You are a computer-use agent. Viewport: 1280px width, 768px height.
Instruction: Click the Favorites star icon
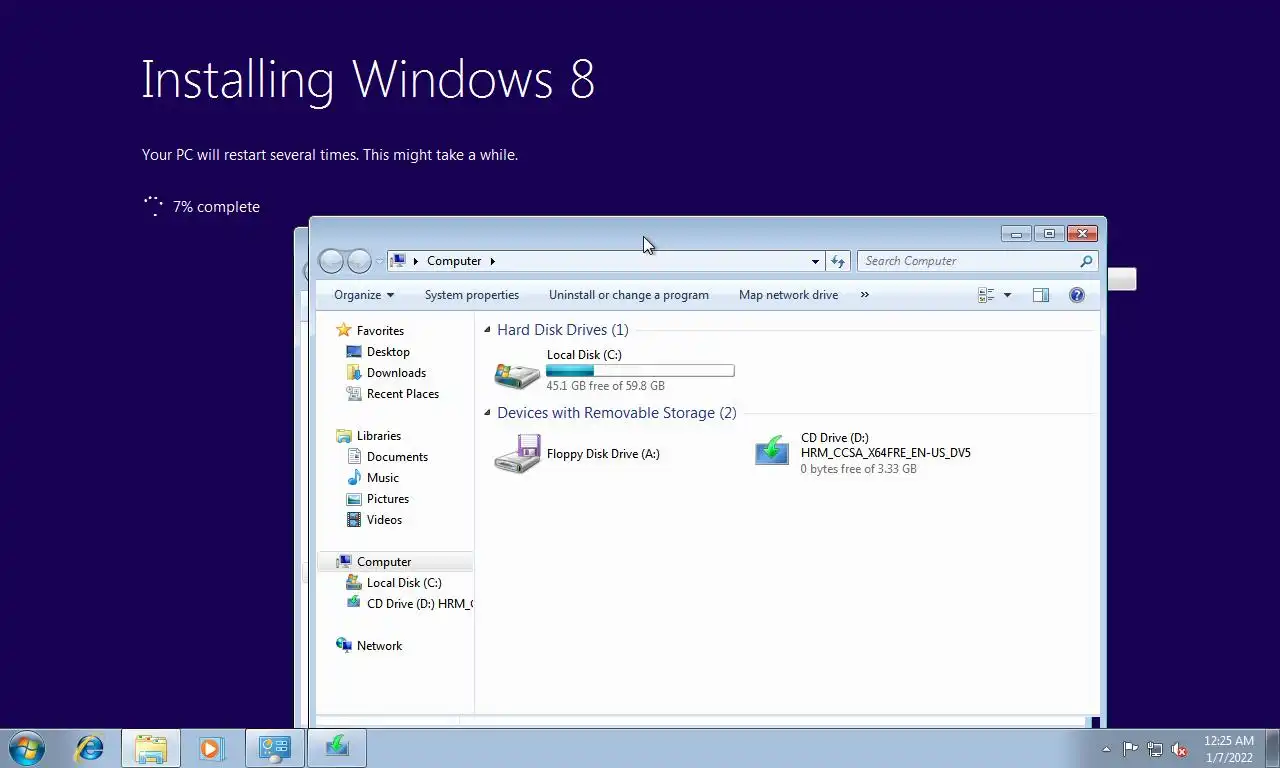pos(344,330)
